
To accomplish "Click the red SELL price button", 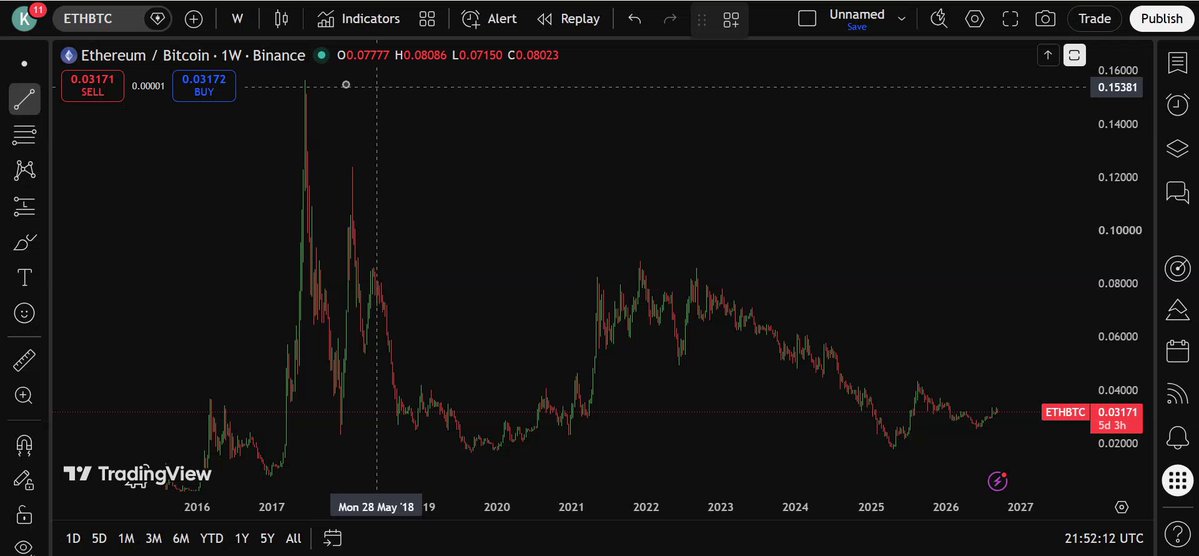I will 93,85.
